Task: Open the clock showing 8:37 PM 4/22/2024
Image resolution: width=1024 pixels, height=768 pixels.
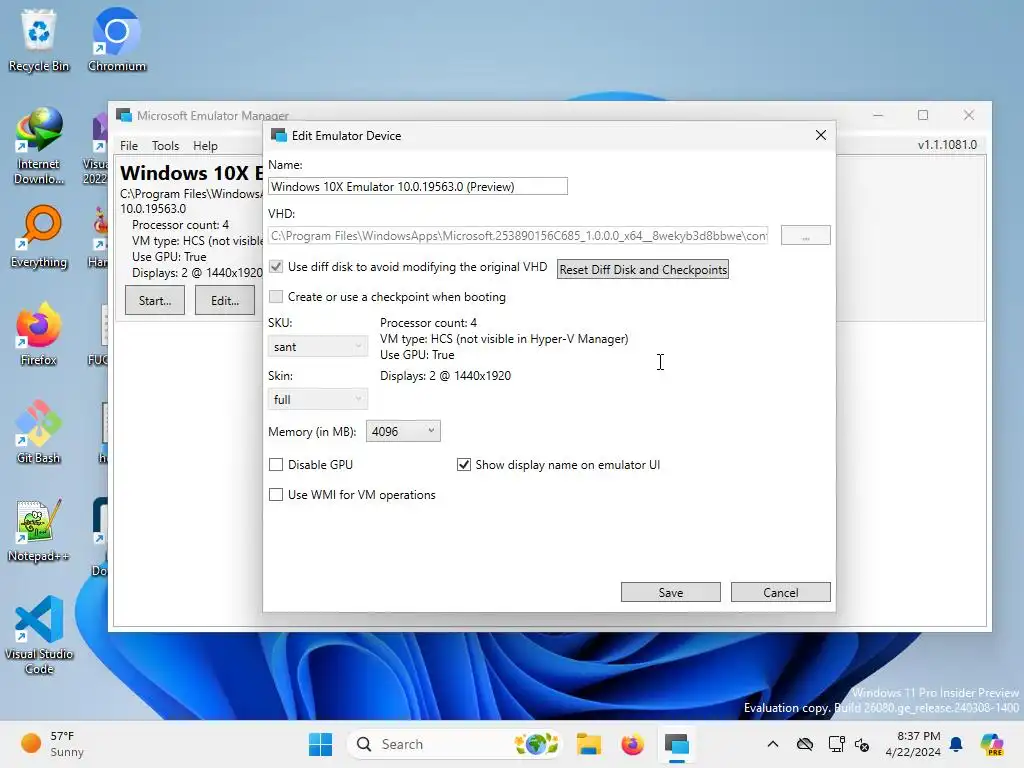Action: 913,744
